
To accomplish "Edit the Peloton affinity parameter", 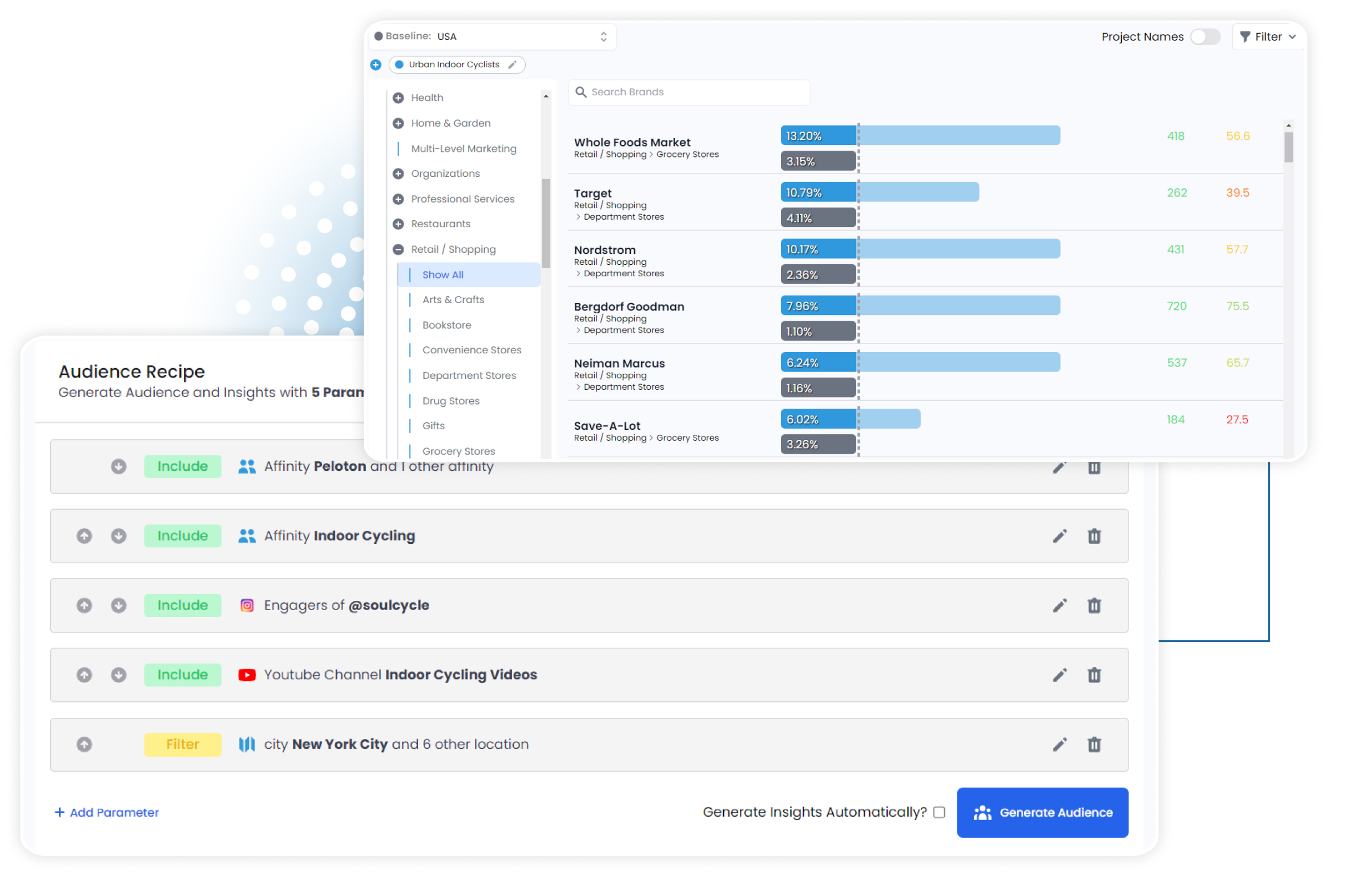I will point(1059,468).
